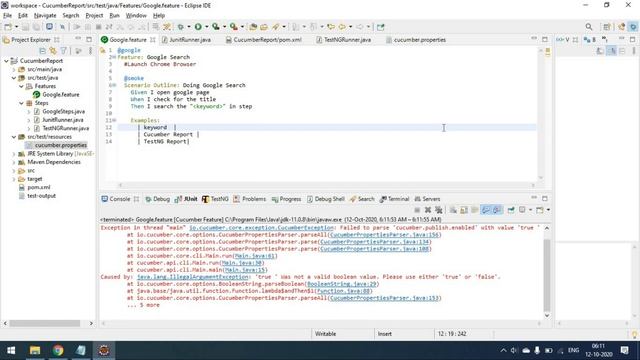The width and height of the screenshot is (640, 360).
Task: Click the Pin Console icon
Action: coord(511,210)
